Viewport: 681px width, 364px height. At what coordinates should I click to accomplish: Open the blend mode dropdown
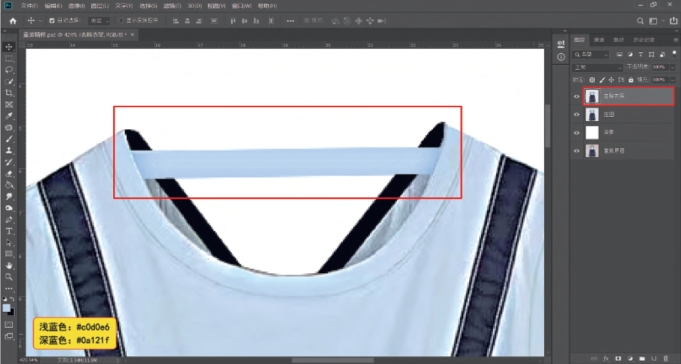tap(598, 67)
